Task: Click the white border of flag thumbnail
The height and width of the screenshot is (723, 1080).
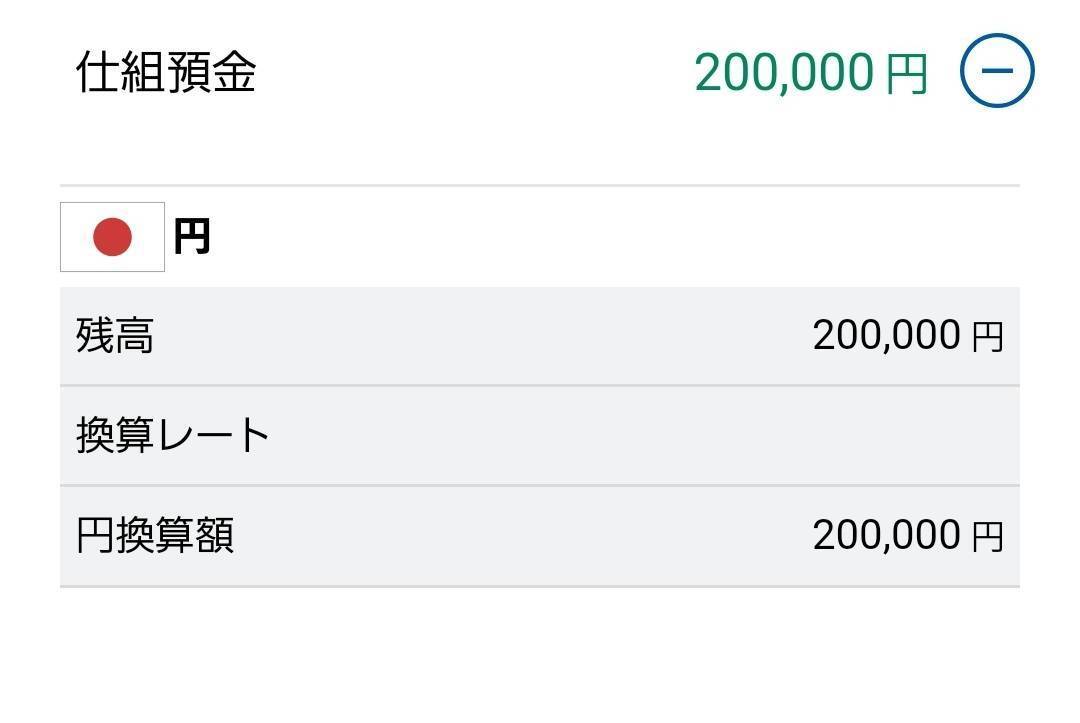Action: point(70,237)
